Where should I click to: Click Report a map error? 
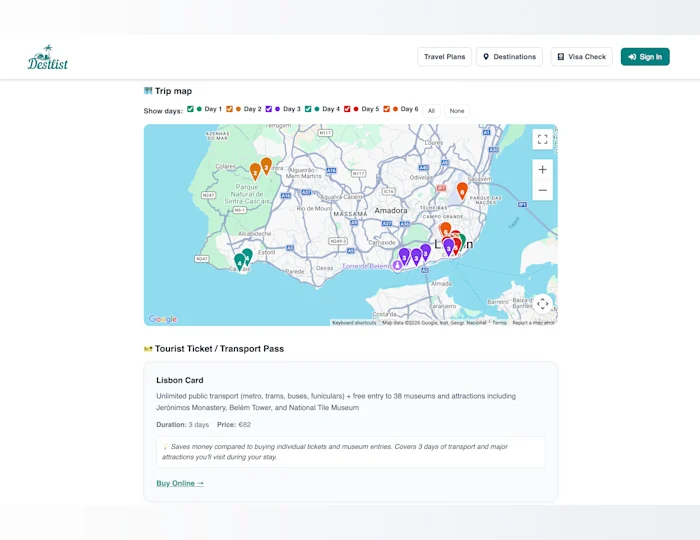click(533, 323)
